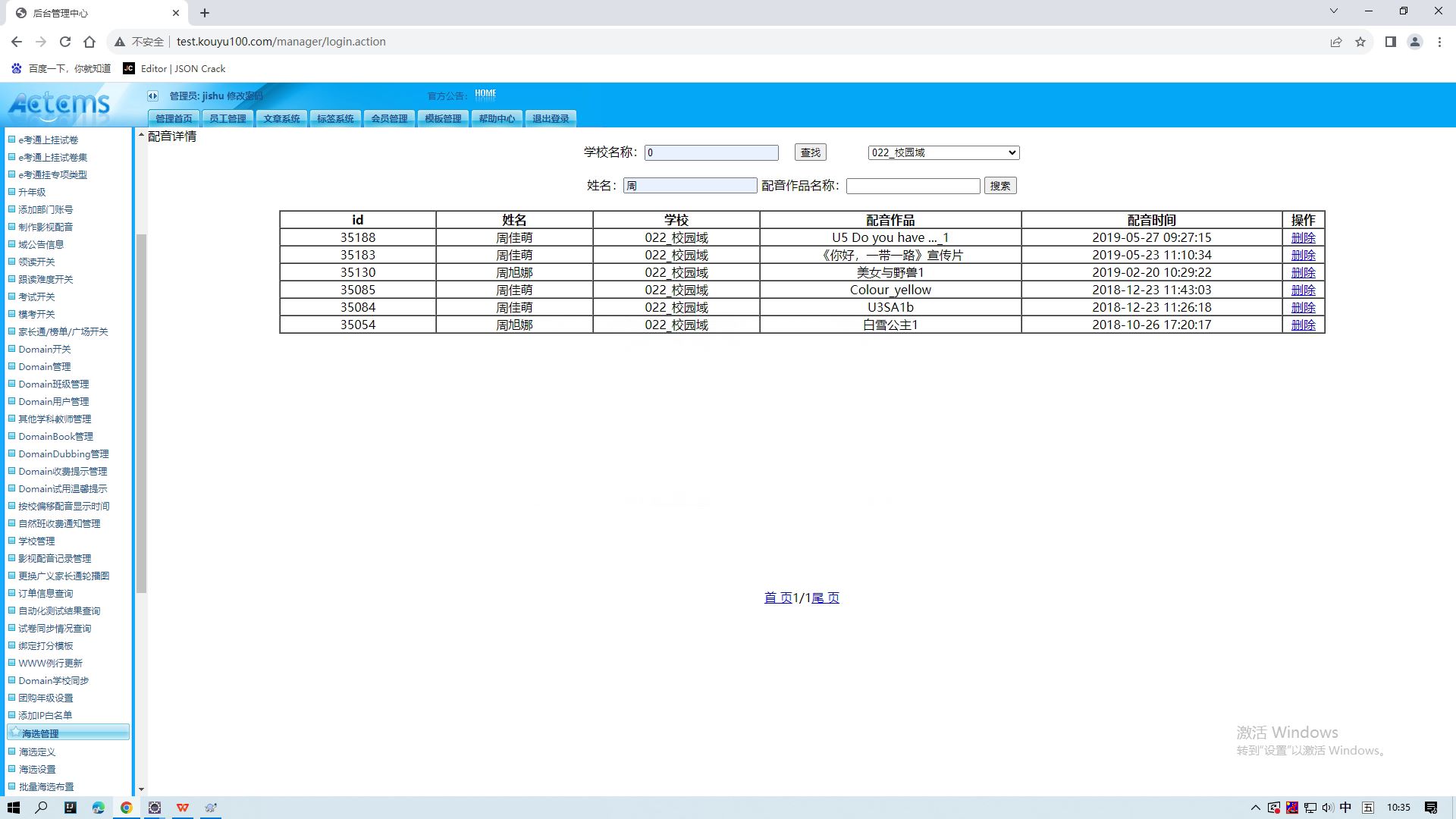The width and height of the screenshot is (1456, 819).
Task: Open the 标签系统 tab
Action: click(x=335, y=118)
